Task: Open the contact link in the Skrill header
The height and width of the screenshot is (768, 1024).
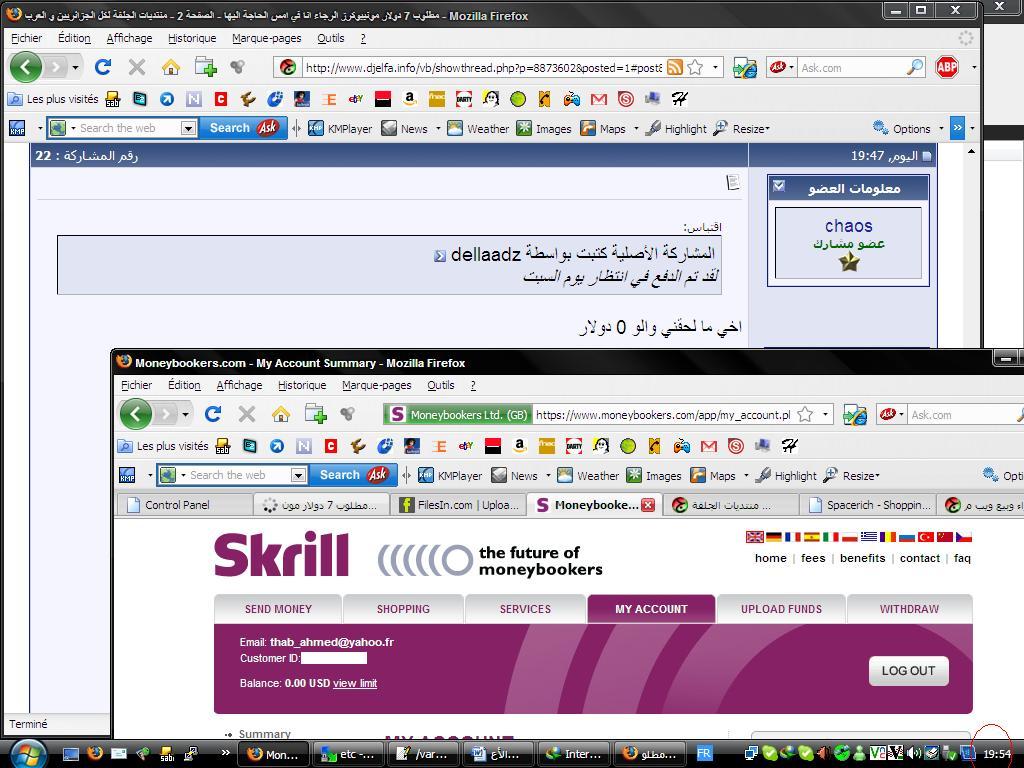Action: (x=920, y=558)
